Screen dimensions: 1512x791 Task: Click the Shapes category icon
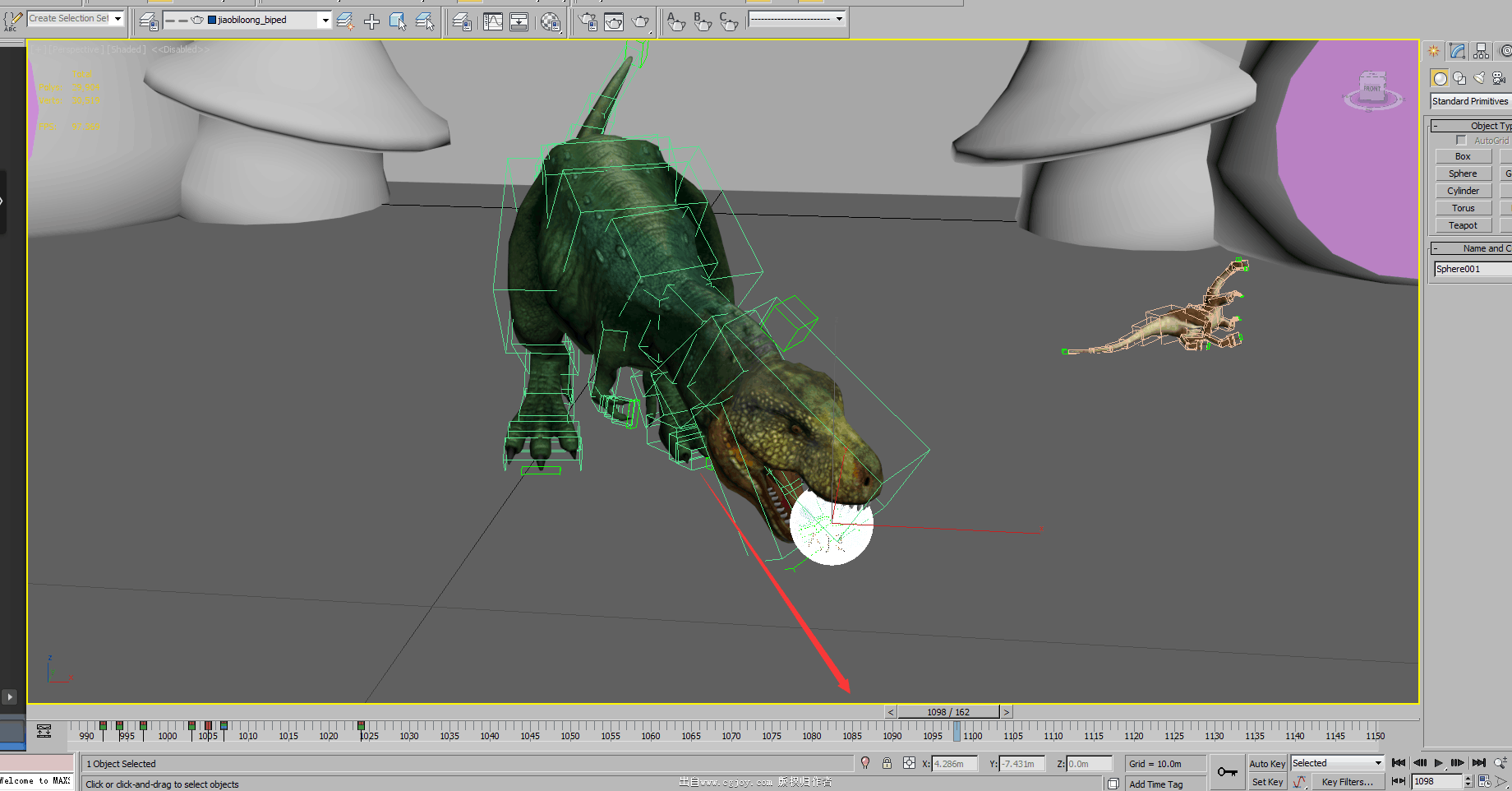point(1459,78)
